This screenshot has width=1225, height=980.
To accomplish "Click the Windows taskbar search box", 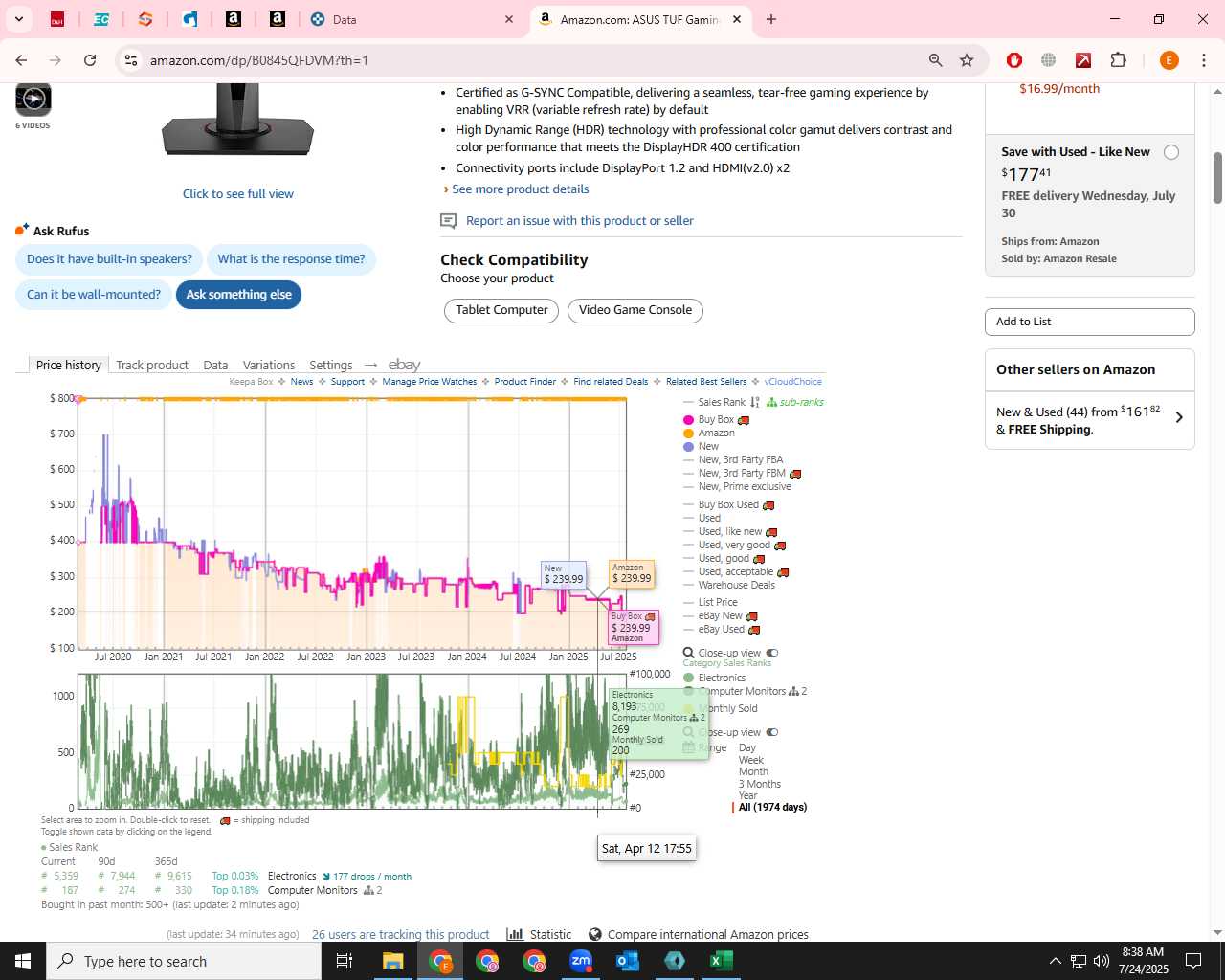I will (x=184, y=961).
